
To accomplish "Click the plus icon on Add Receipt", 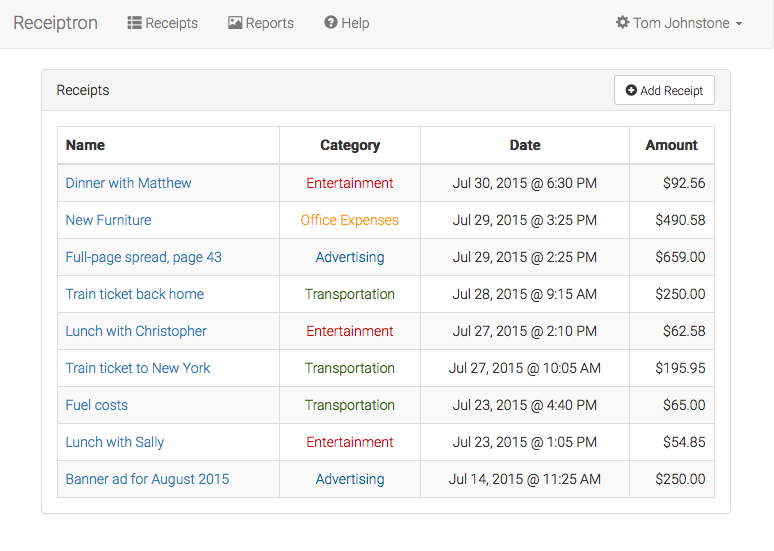I will click(x=631, y=90).
